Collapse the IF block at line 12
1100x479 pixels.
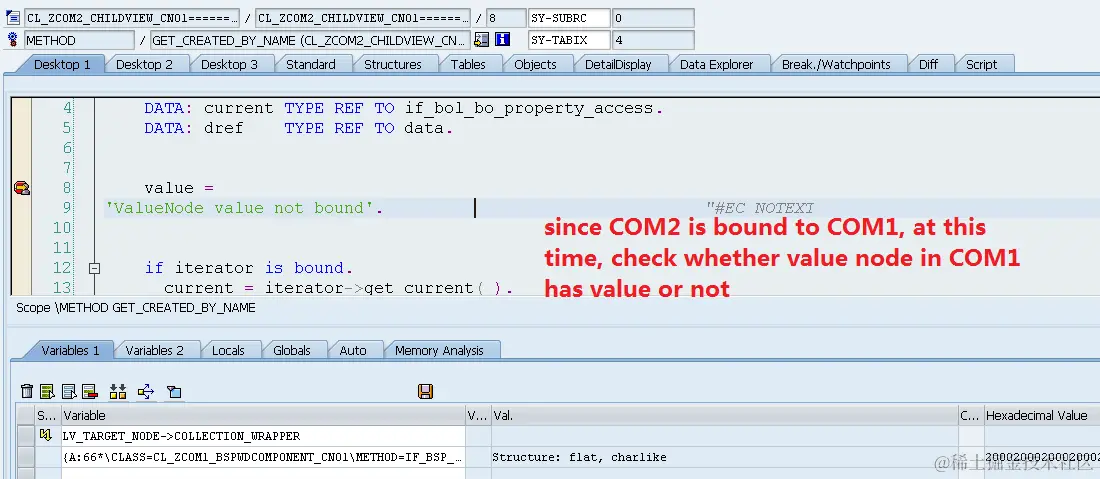pyautogui.click(x=95, y=268)
